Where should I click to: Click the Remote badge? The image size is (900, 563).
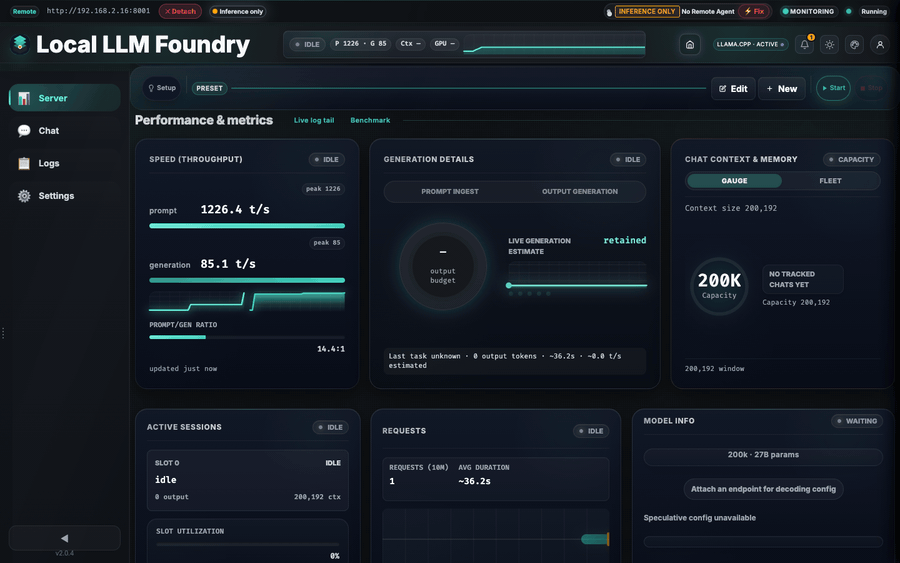[24, 11]
